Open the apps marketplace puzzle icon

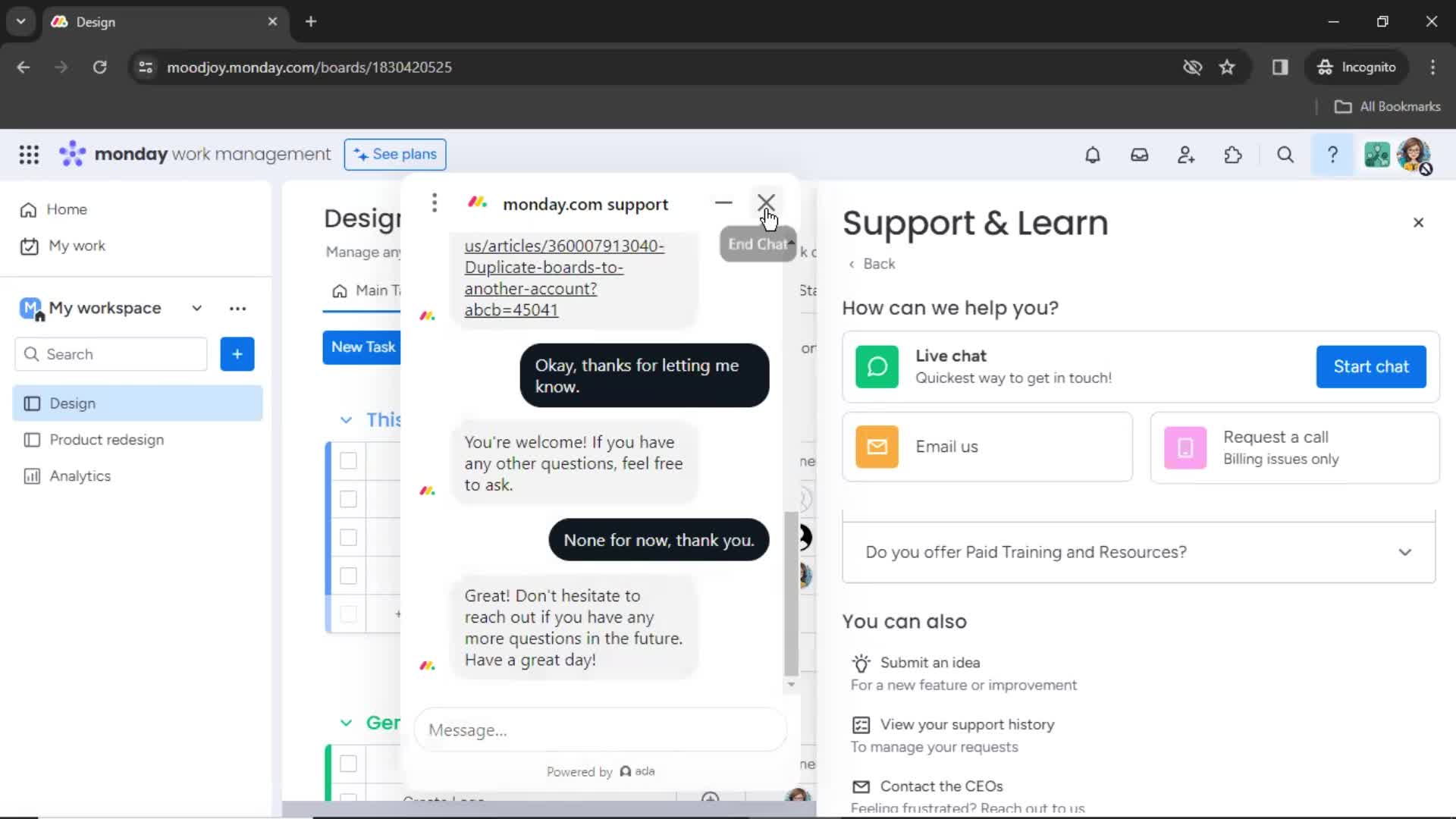click(x=1233, y=155)
